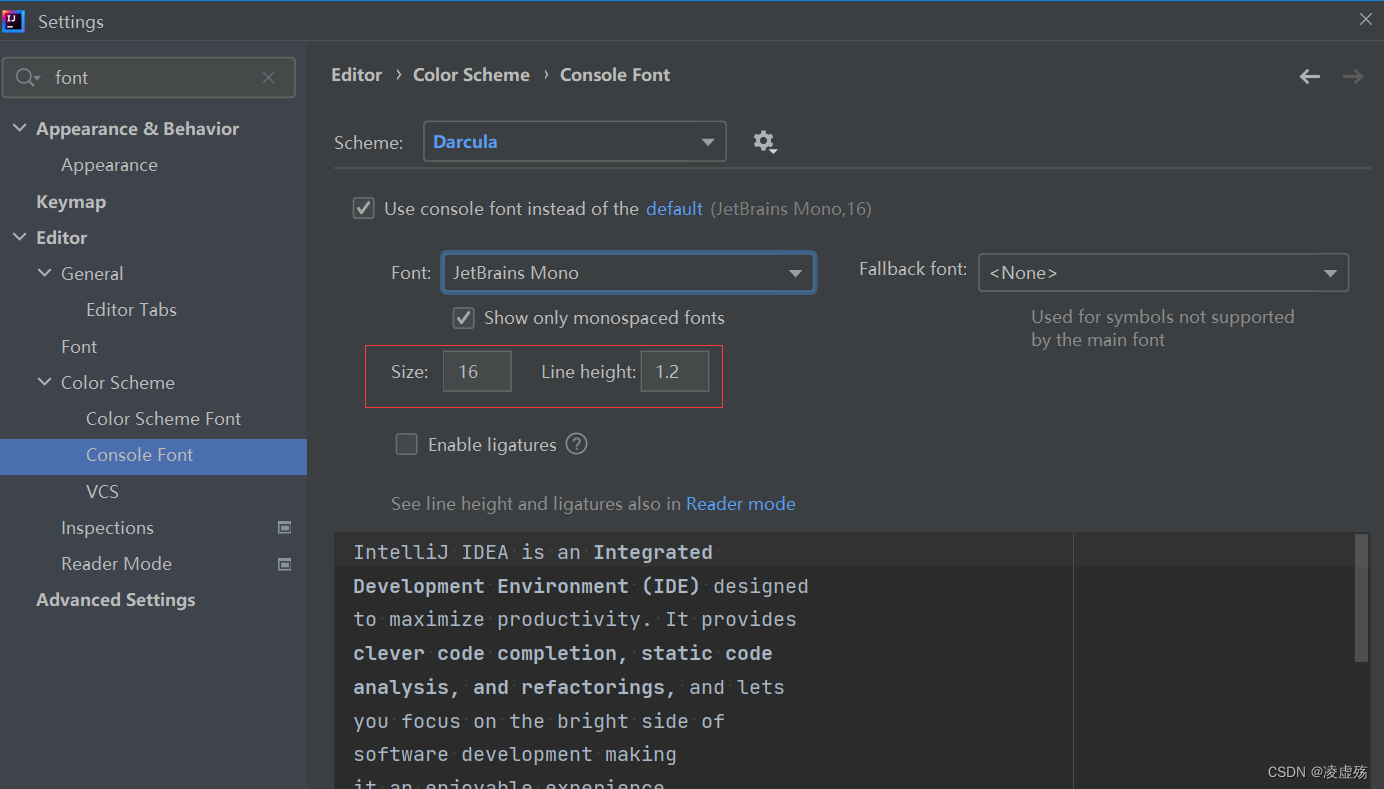The height and width of the screenshot is (789, 1384).
Task: Click the General label in the settings tree
Action: 92,274
